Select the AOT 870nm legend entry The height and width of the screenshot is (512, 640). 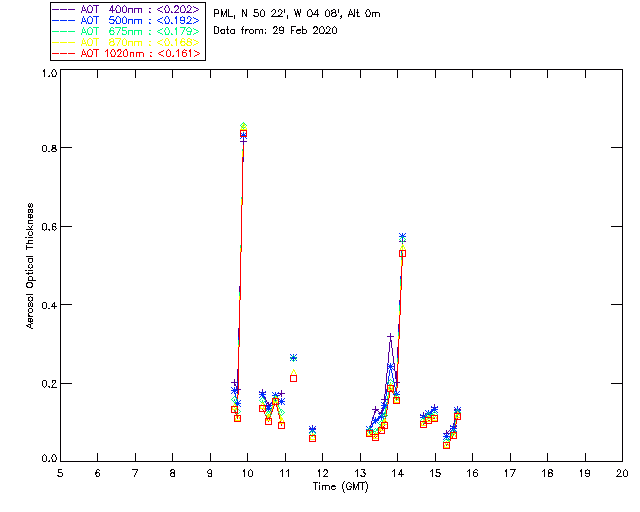128,42
